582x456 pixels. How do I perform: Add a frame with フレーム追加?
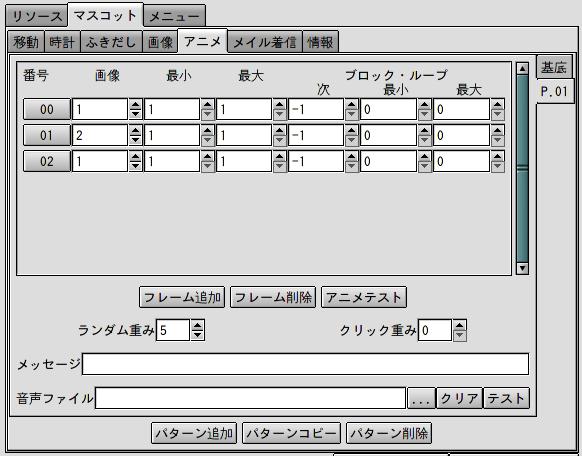182,297
